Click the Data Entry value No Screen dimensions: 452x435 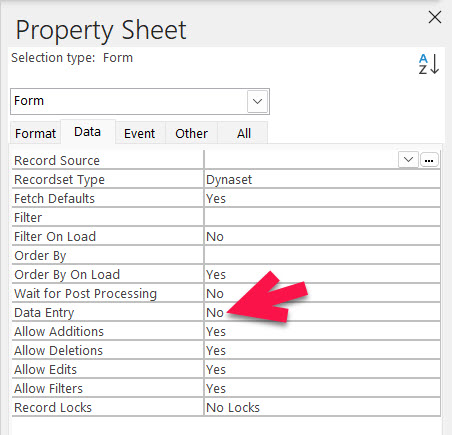[x=322, y=312]
